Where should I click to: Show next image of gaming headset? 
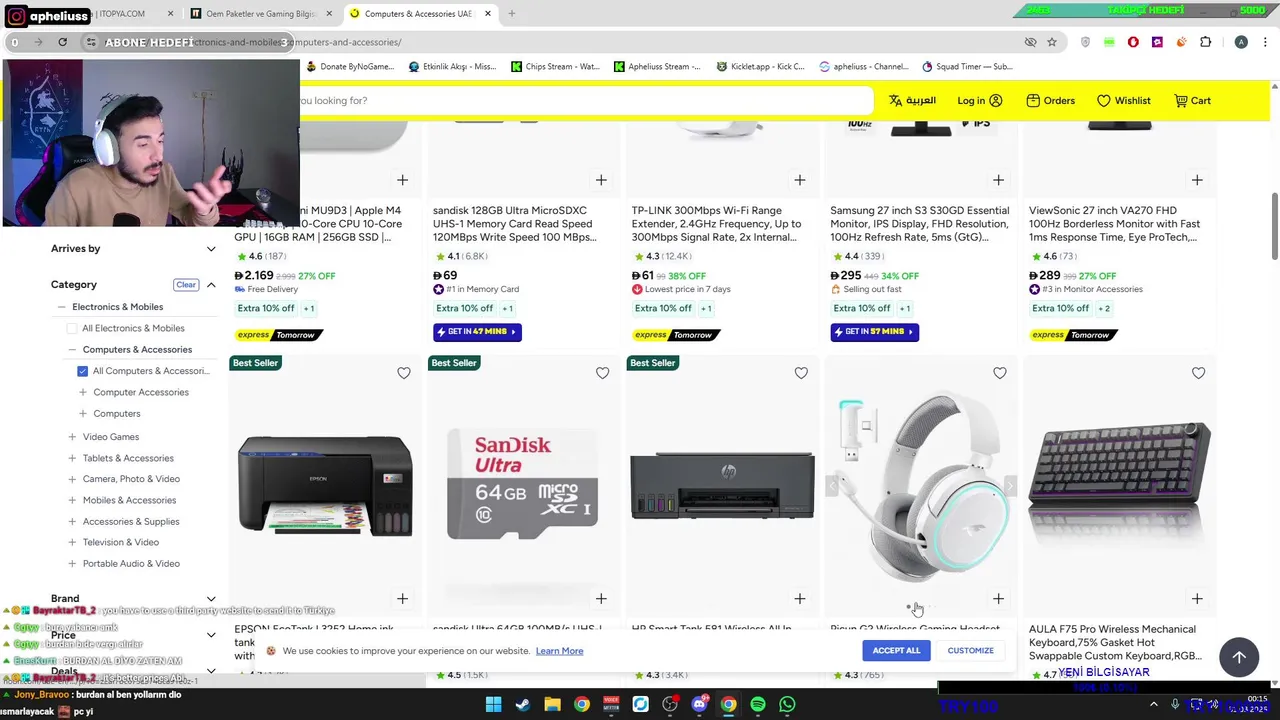(x=1009, y=486)
